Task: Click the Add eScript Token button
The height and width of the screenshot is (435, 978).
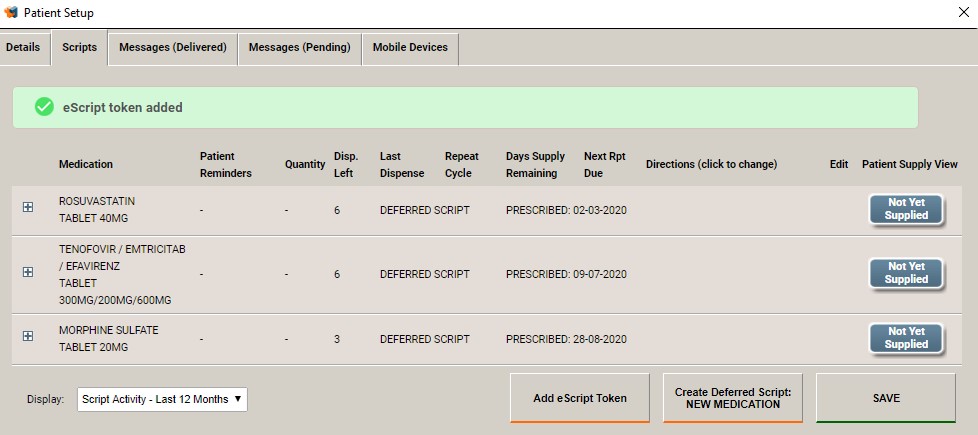Action: [x=580, y=398]
